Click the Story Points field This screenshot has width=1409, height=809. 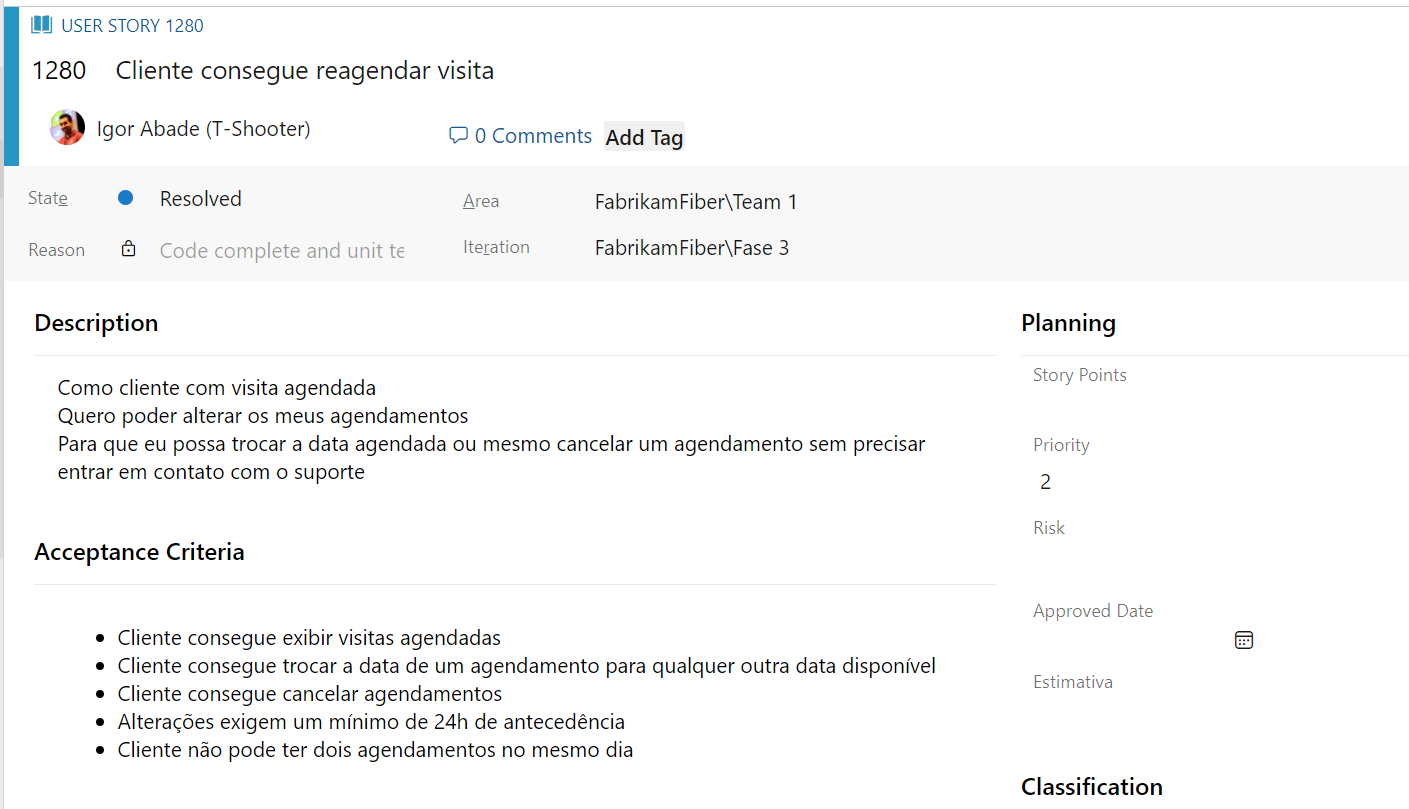(x=1140, y=404)
